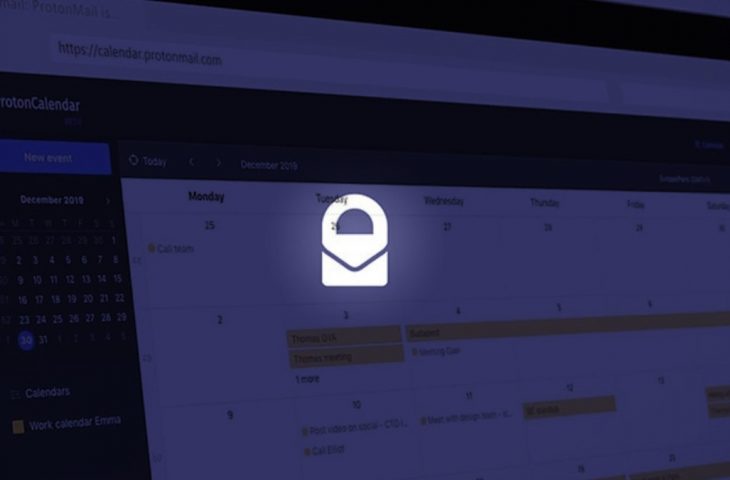This screenshot has height=480, width=730.
Task: Show hidden events via 1 more link
Action: [x=307, y=379]
